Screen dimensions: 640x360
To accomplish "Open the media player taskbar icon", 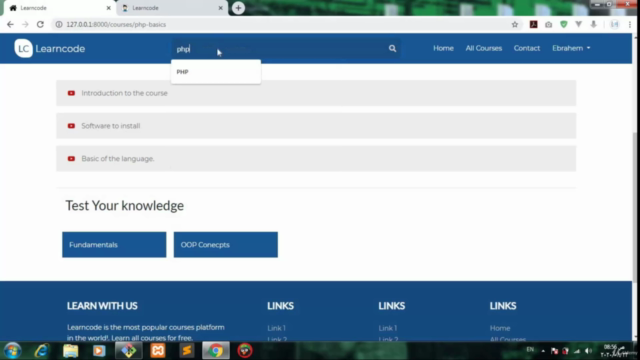I will (x=99, y=351).
